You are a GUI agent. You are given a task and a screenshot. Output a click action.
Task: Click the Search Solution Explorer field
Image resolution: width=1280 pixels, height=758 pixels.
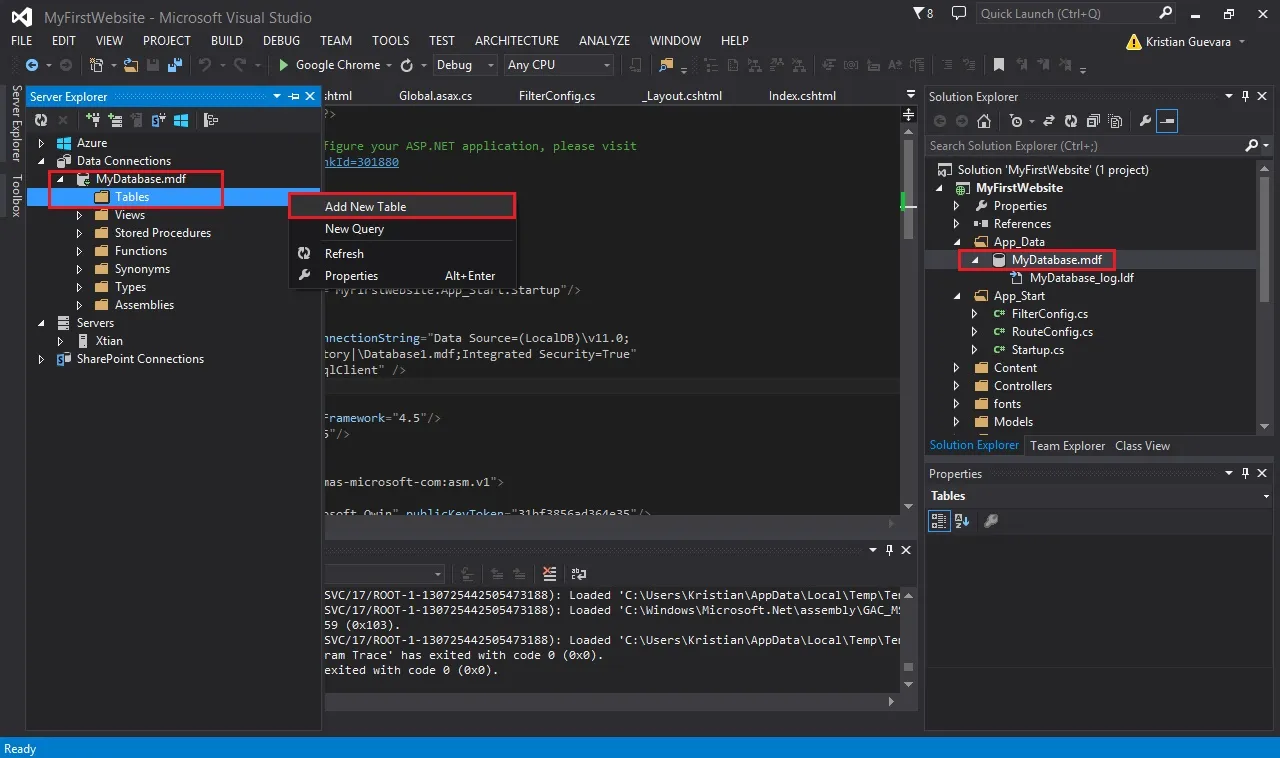coord(1086,146)
